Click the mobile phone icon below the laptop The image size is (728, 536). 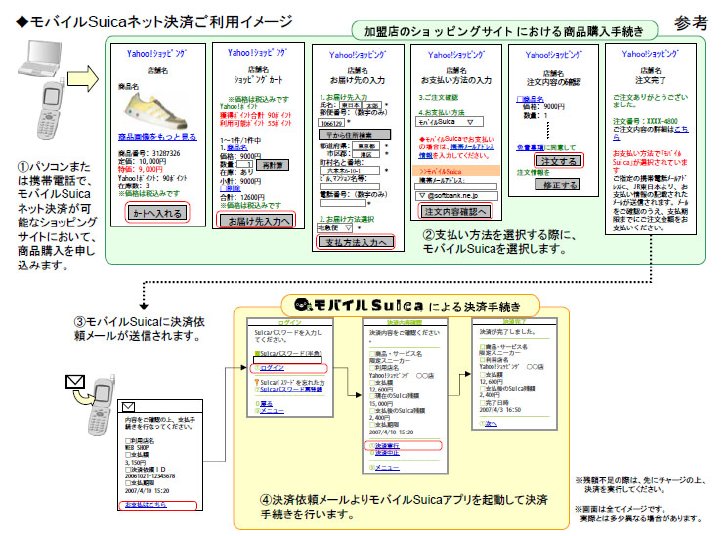(51, 110)
